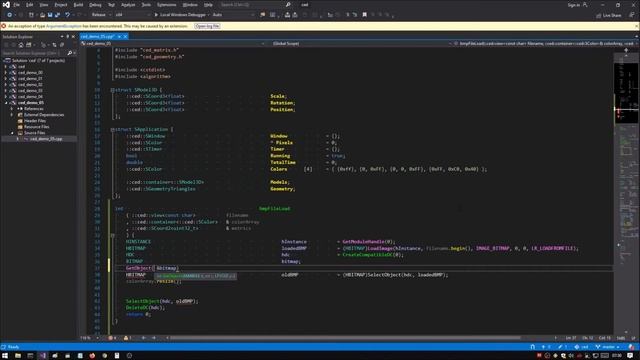
Task: Collapse the Source Files folder
Action: tap(11, 133)
